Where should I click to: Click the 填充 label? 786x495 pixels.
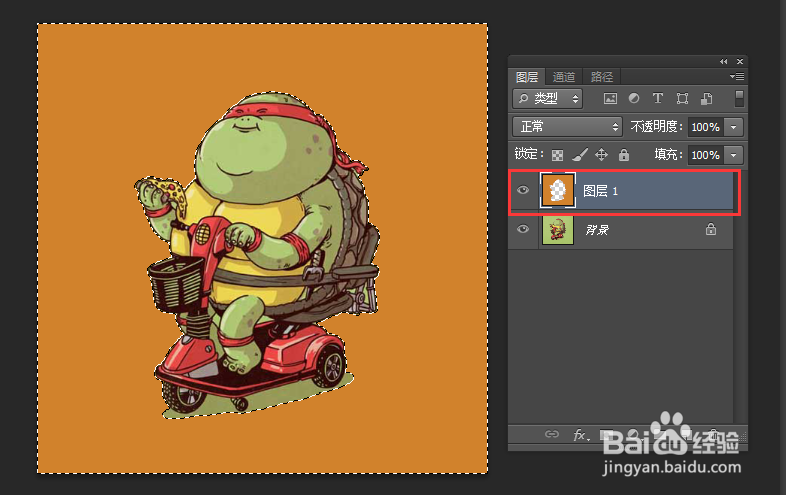point(669,154)
